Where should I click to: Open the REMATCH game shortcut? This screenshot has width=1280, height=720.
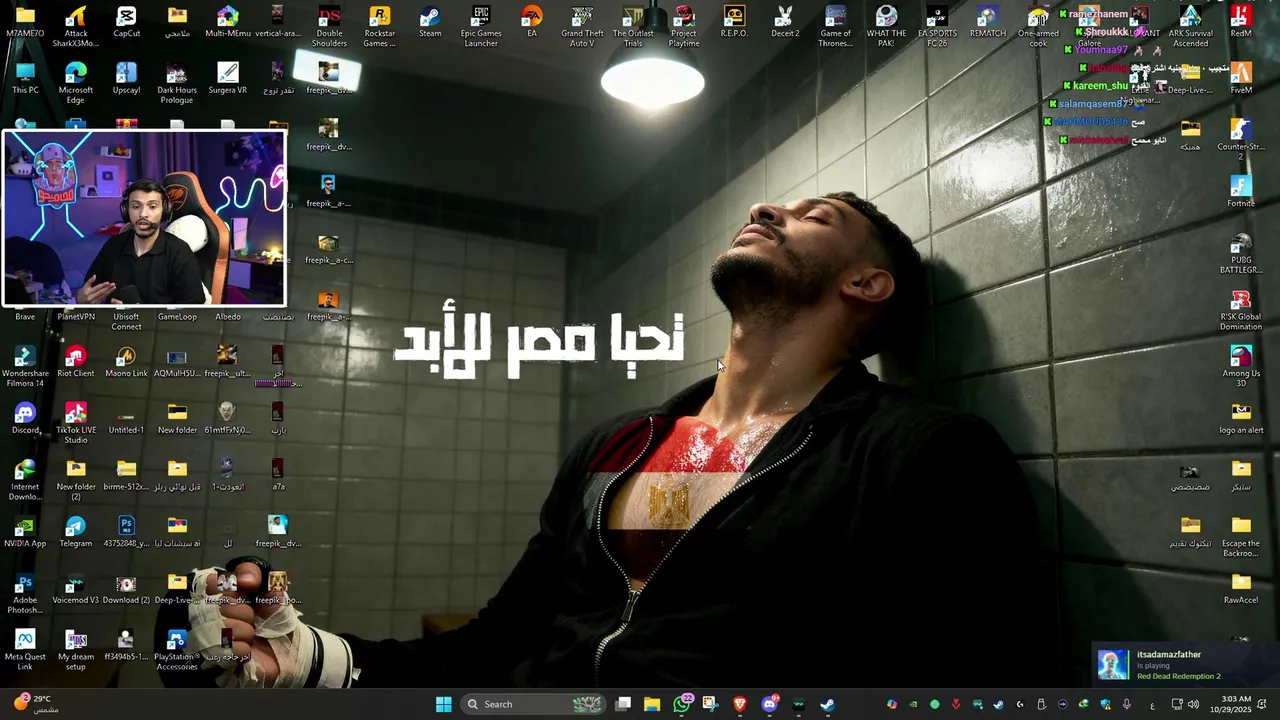click(x=988, y=22)
